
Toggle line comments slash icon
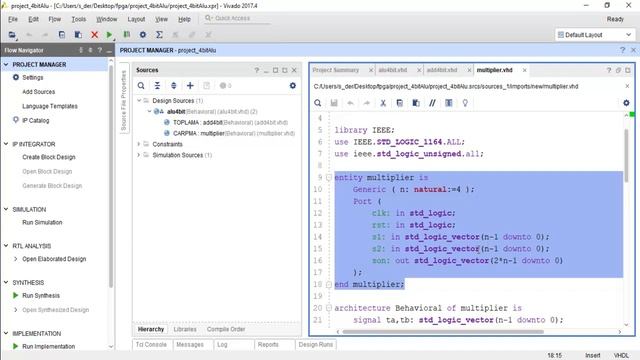[x=432, y=103]
